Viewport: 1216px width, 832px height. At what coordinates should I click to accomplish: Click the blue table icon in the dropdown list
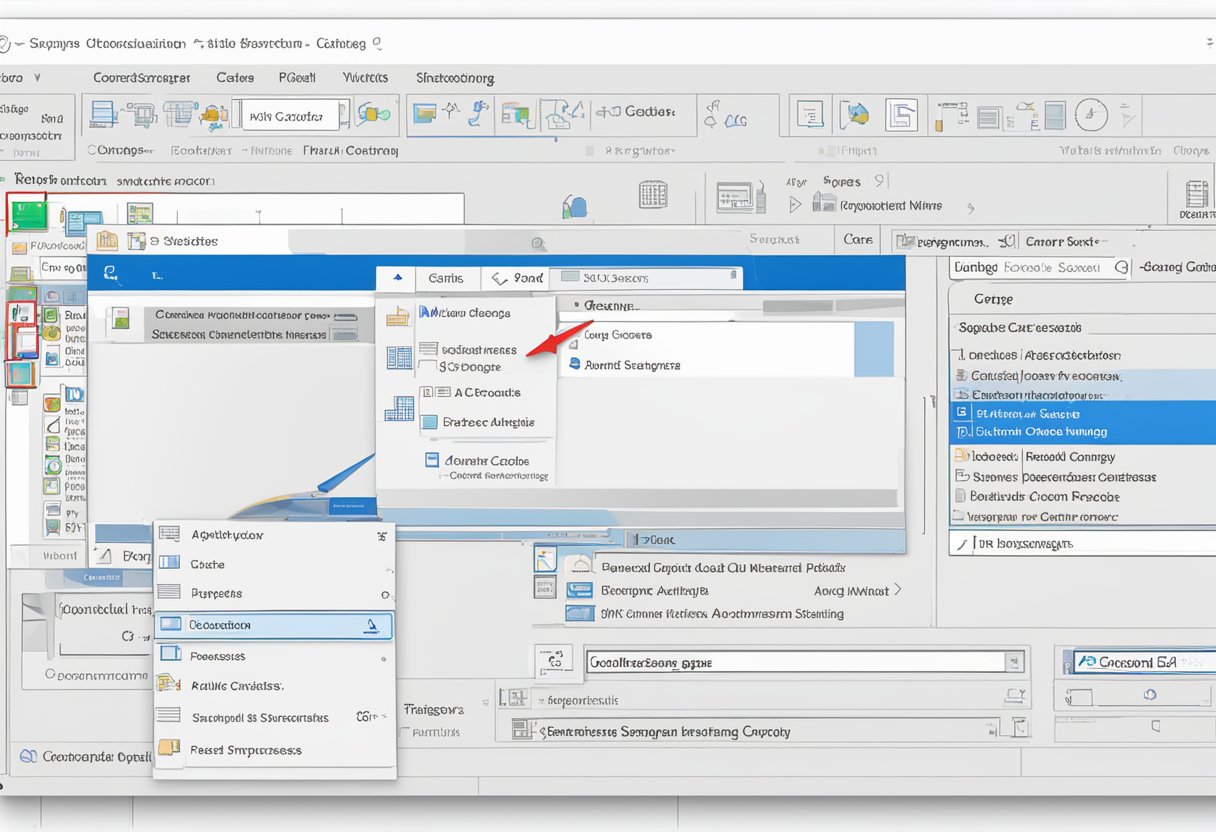point(399,358)
